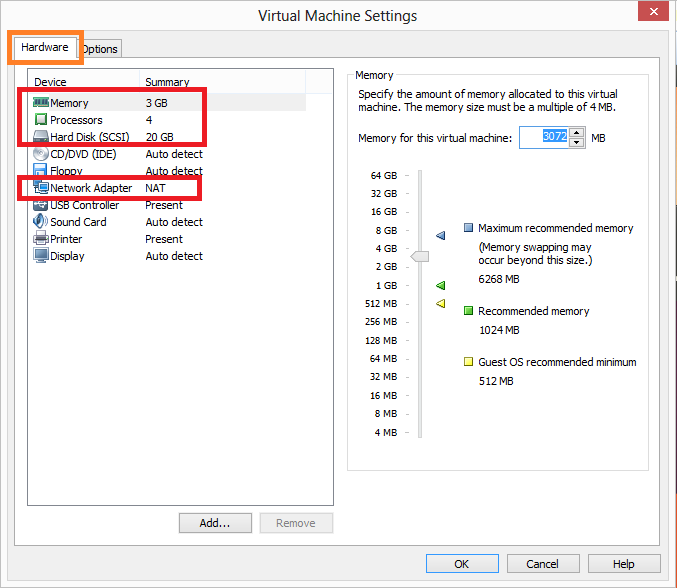Increase memory with spinner up arrow
Screen dimensions: 677x588
coord(577,132)
